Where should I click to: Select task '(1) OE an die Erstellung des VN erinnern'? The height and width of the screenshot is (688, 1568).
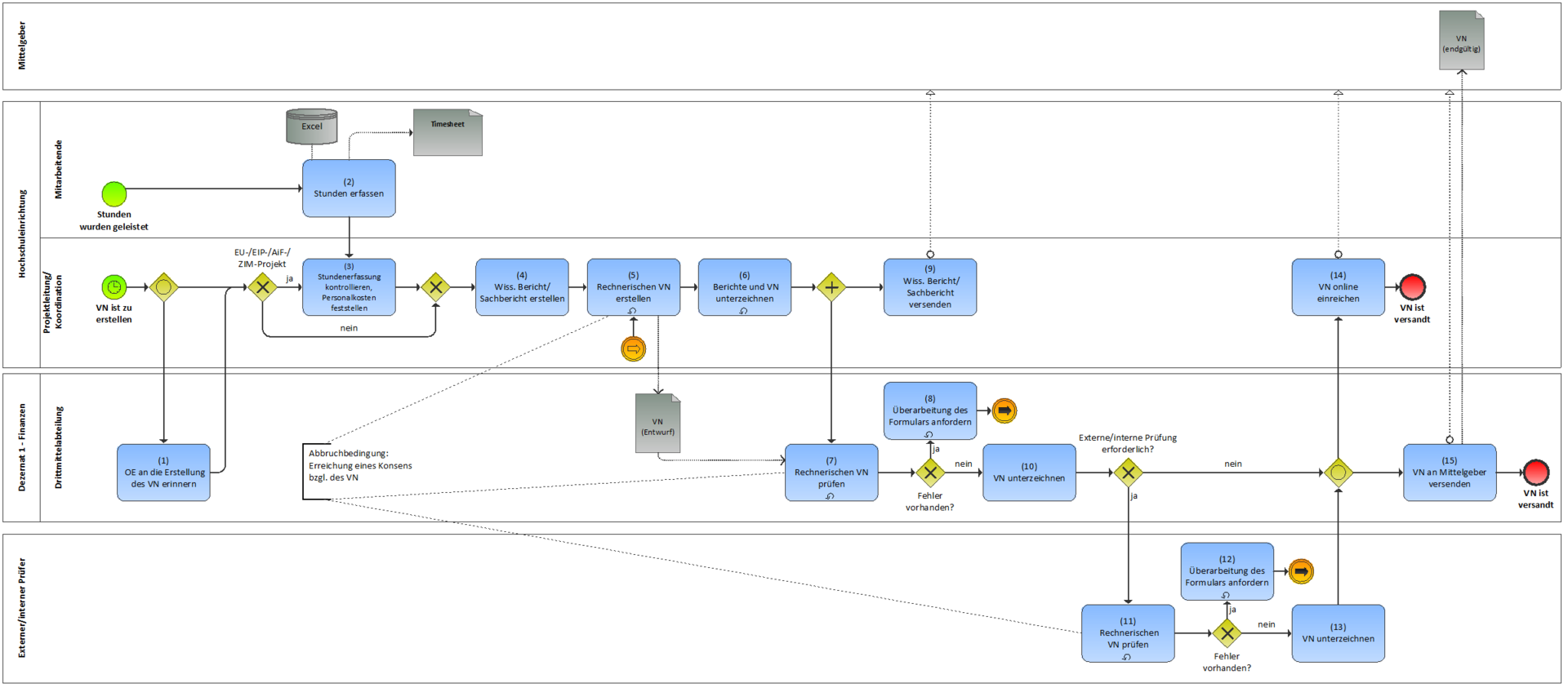pos(163,473)
